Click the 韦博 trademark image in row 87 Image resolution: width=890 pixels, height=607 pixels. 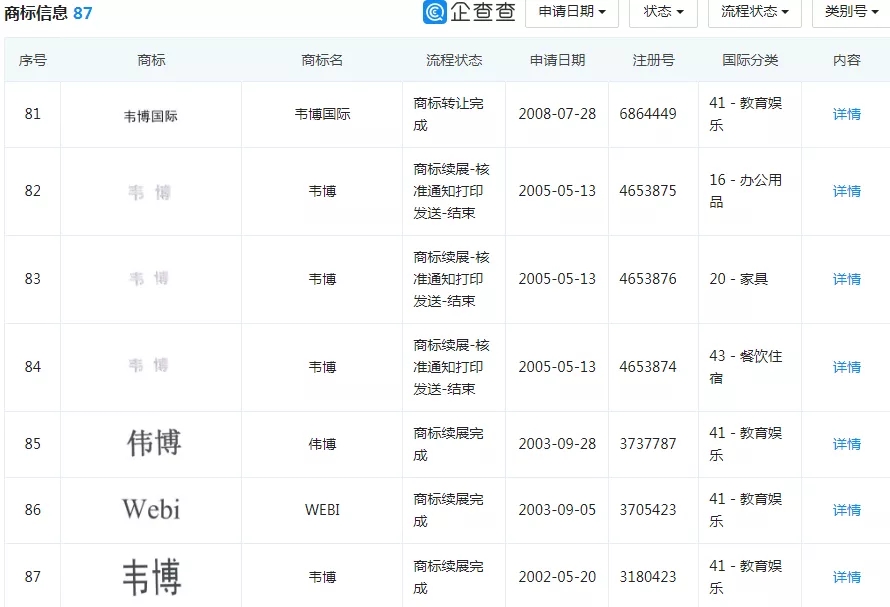click(150, 577)
